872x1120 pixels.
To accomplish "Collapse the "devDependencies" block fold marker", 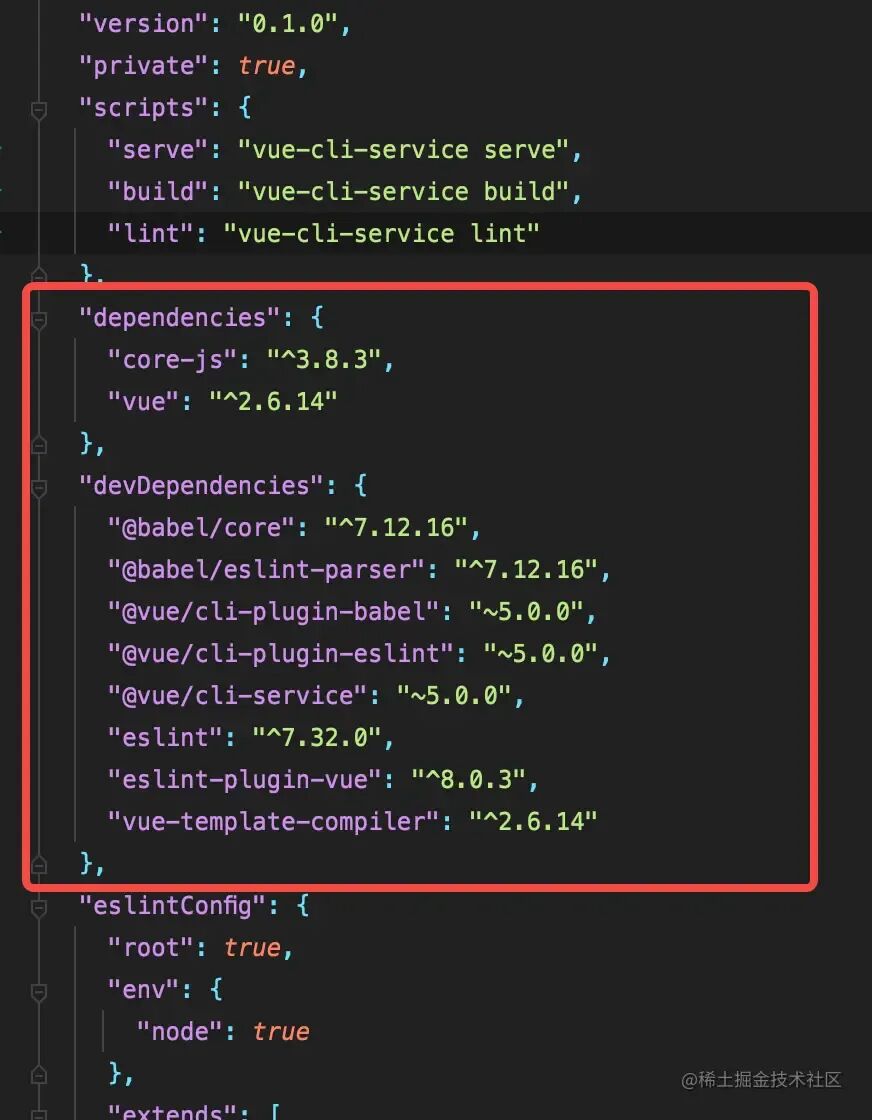I will coord(39,488).
